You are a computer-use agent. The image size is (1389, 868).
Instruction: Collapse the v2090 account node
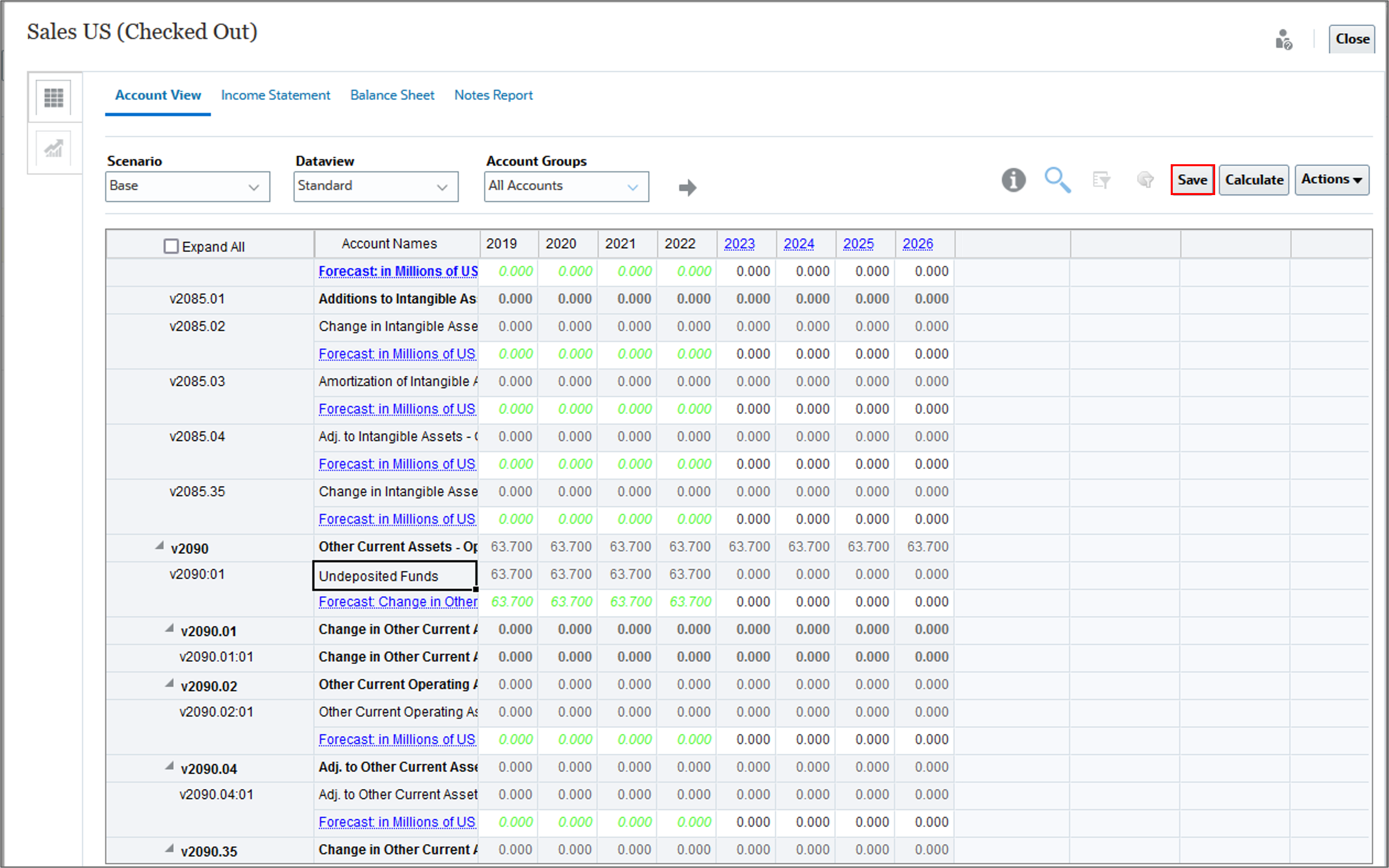159,546
